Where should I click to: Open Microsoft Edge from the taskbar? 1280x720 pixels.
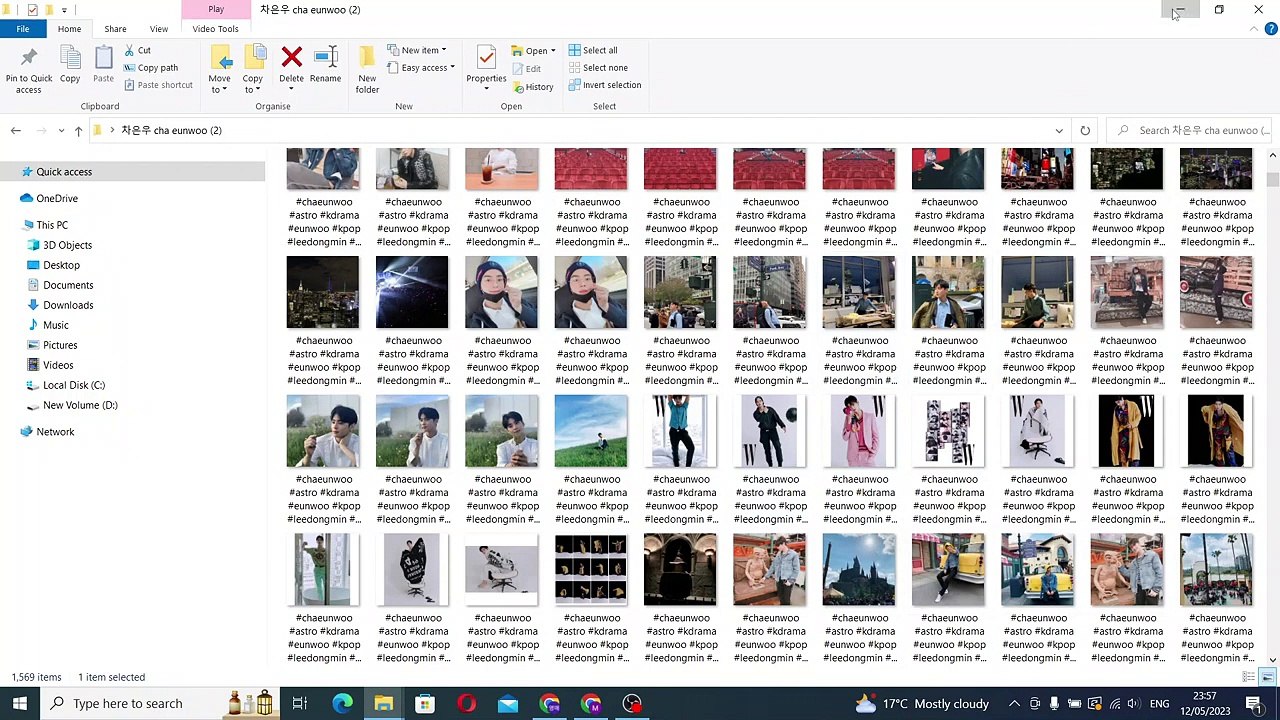pyautogui.click(x=342, y=703)
